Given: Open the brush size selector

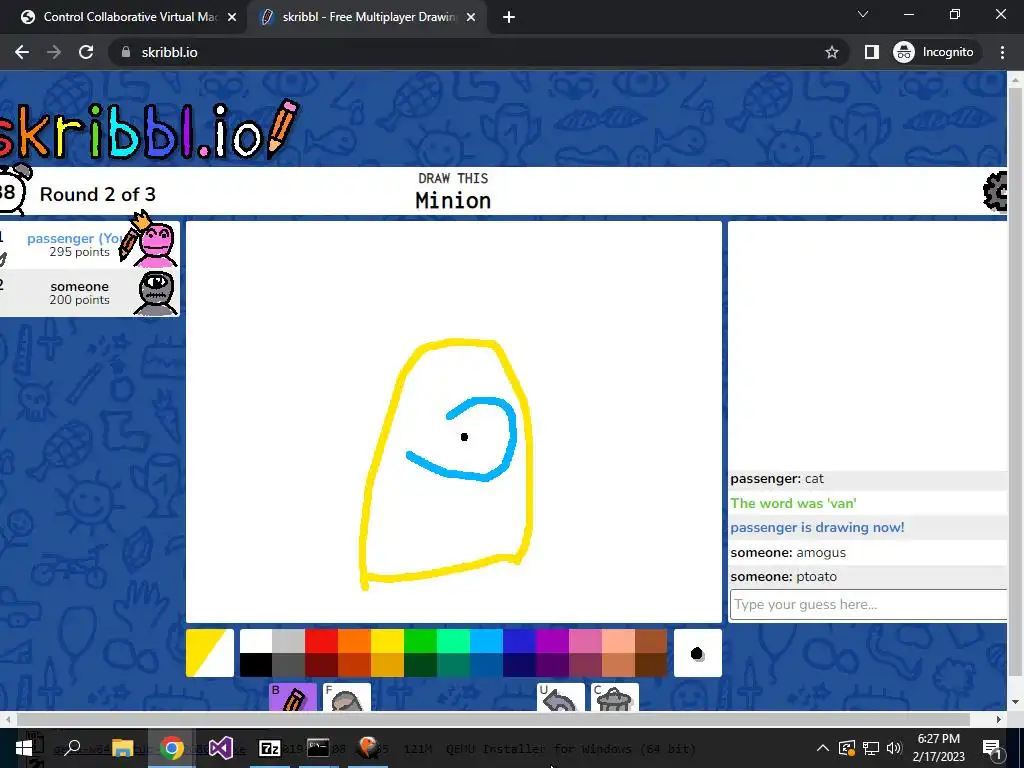Looking at the screenshot, I should click(697, 653).
